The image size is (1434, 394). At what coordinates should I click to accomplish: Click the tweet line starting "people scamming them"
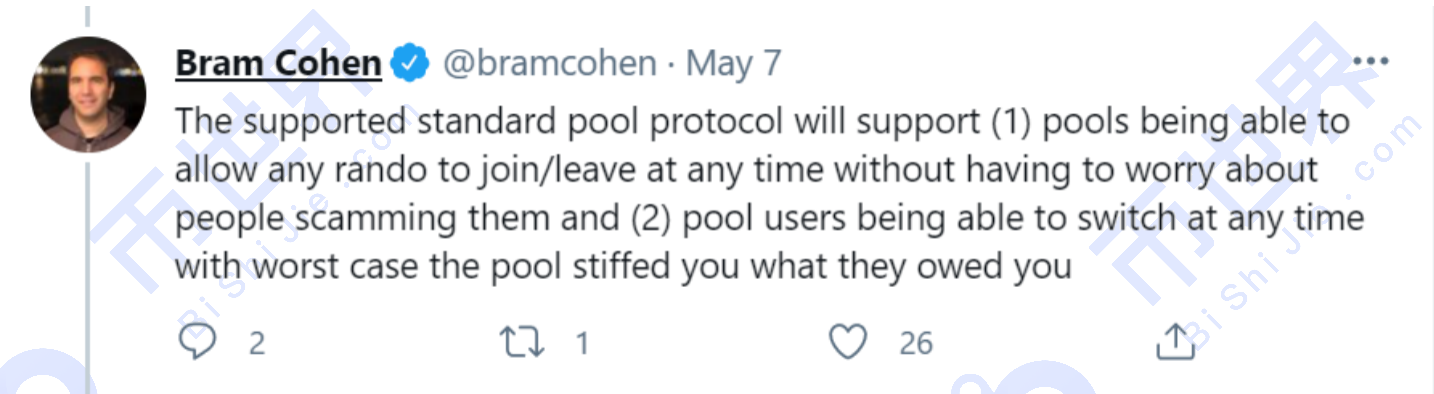[x=770, y=218]
